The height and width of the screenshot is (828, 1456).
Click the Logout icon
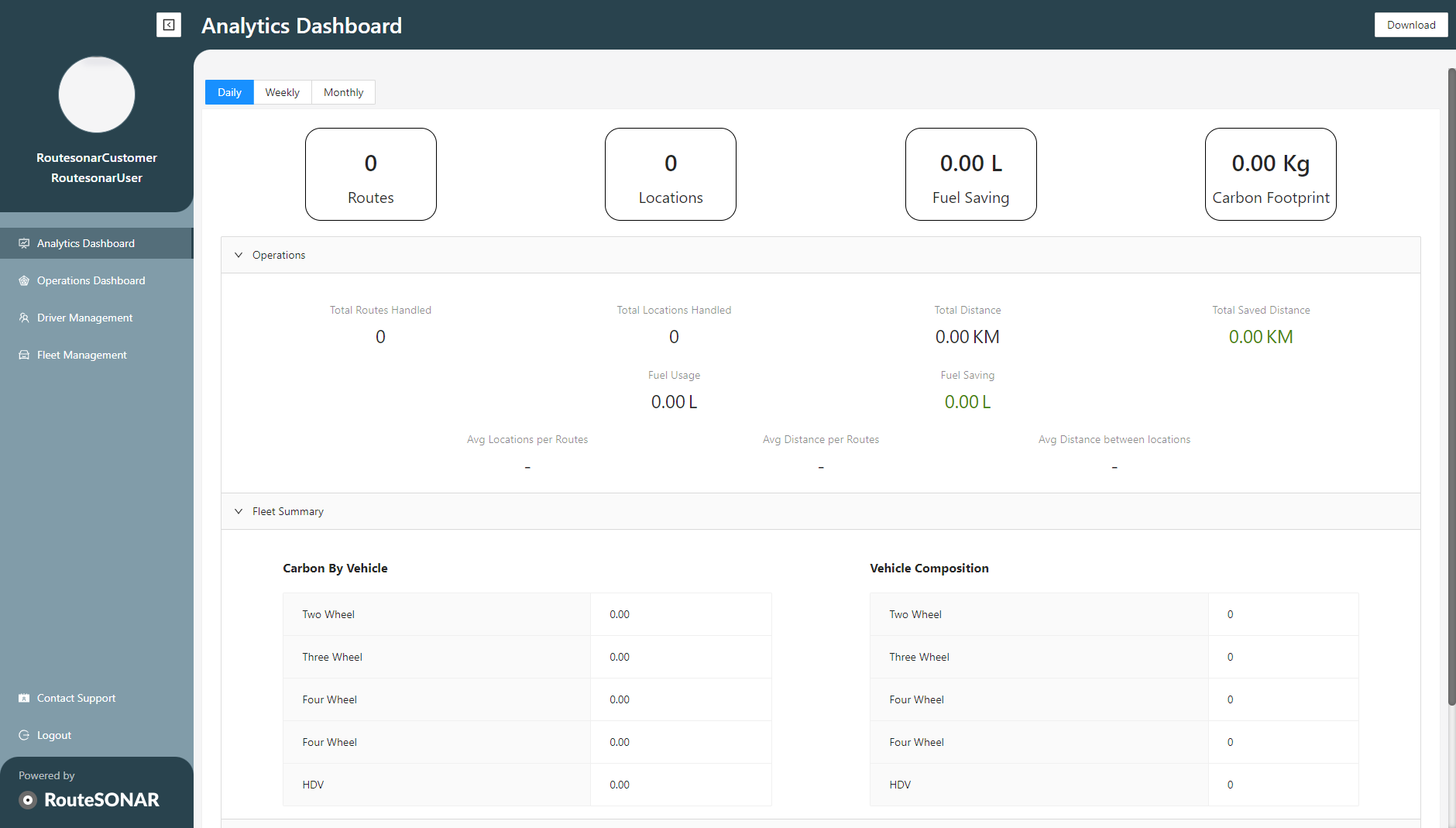click(24, 735)
